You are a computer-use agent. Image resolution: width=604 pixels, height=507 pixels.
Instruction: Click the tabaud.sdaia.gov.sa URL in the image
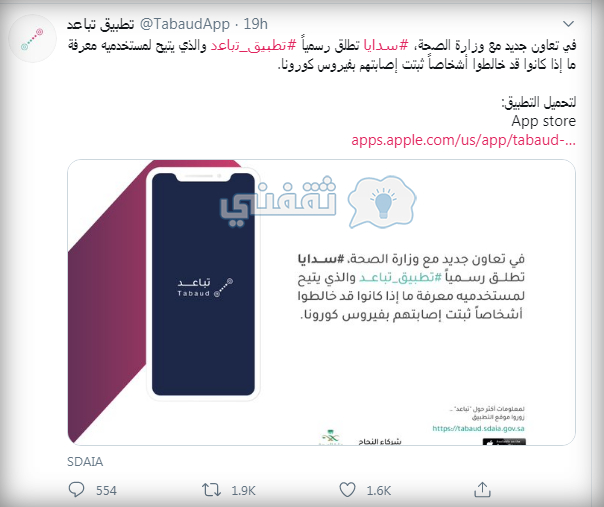coord(478,428)
